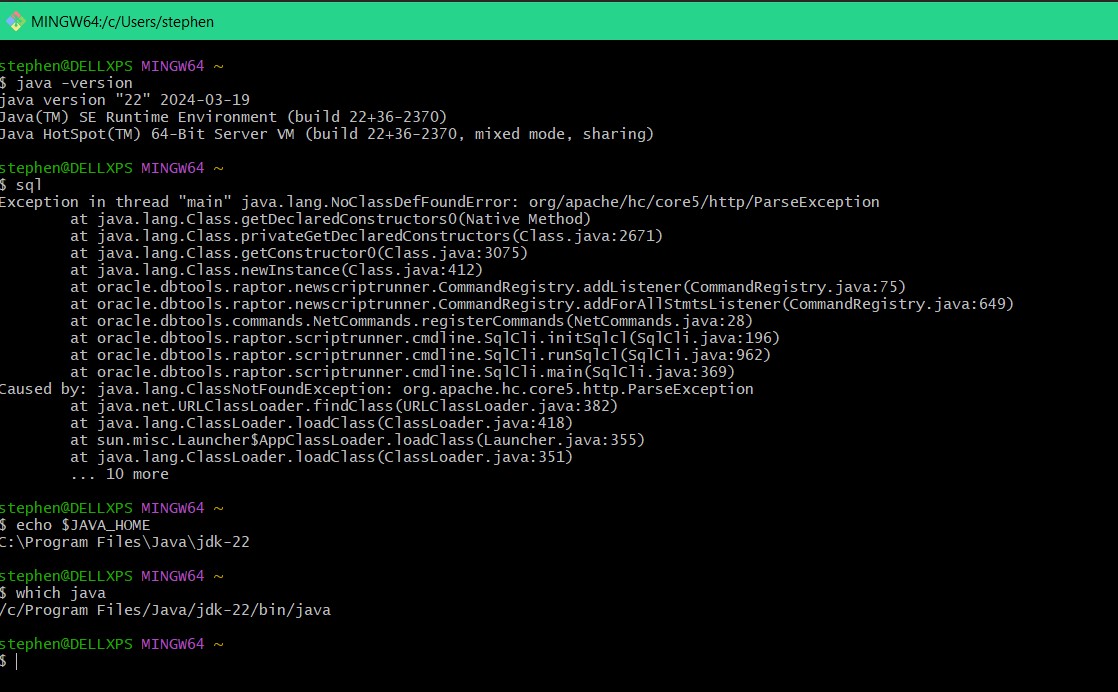
Task: Click the Git Bash icon in title bar
Action: (x=14, y=21)
